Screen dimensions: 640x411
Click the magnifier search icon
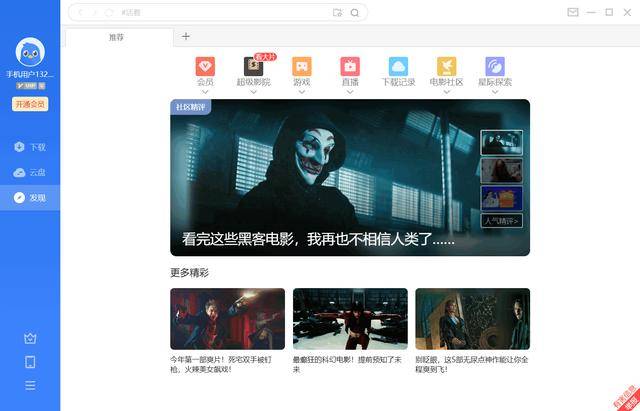pos(355,13)
